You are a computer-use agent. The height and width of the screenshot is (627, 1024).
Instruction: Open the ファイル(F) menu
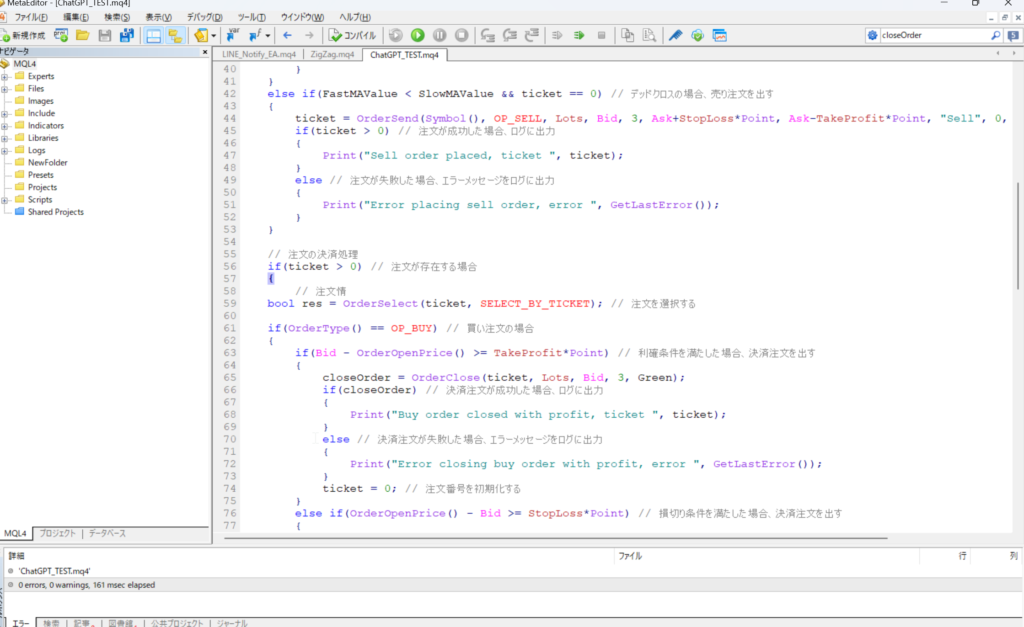[x=31, y=17]
